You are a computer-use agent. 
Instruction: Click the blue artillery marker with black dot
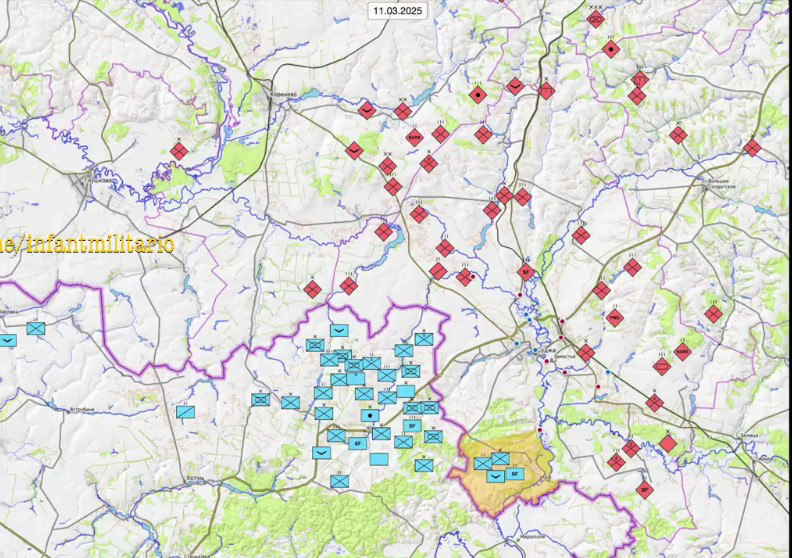(x=370, y=415)
